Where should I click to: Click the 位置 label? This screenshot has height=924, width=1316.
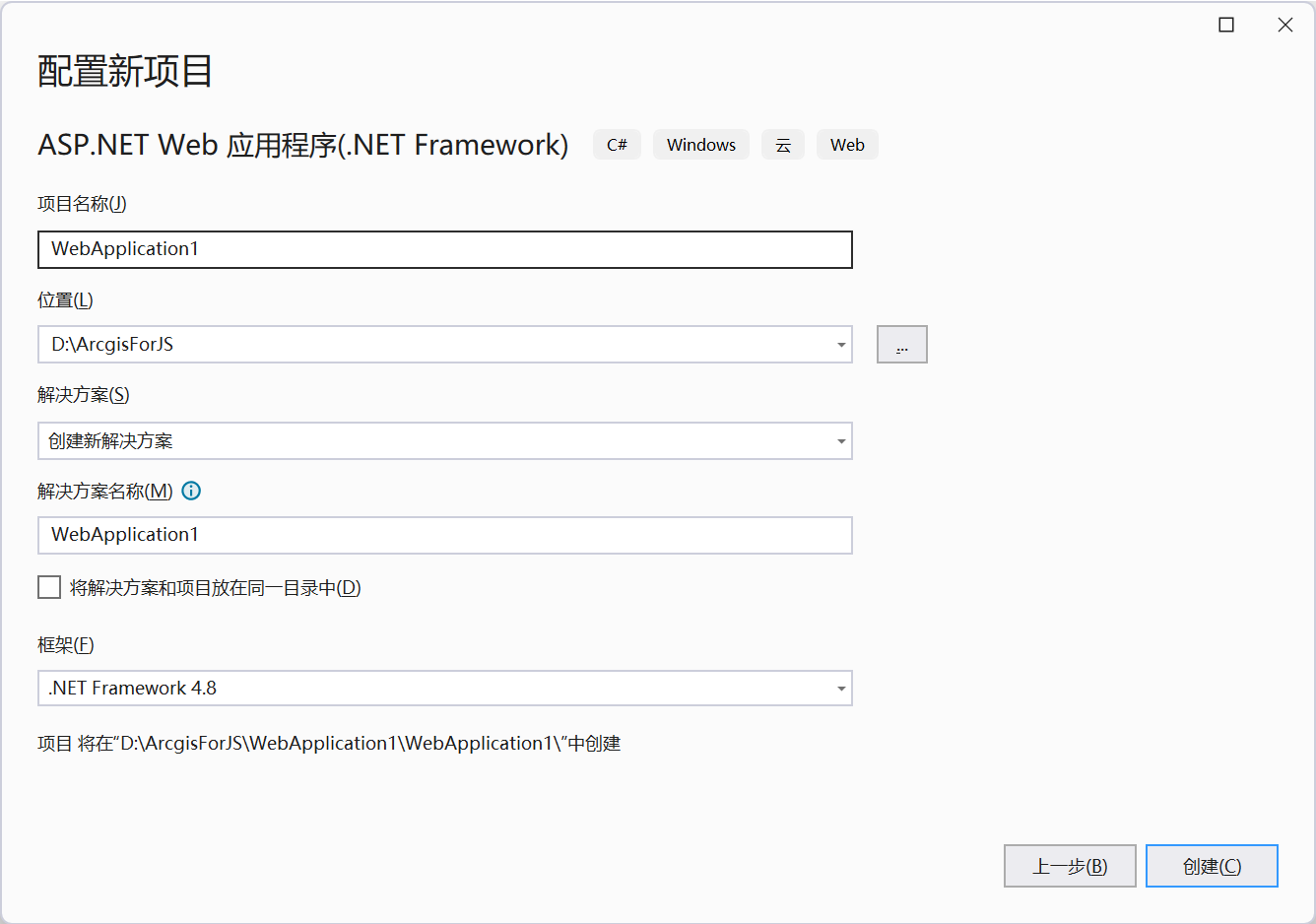click(65, 300)
